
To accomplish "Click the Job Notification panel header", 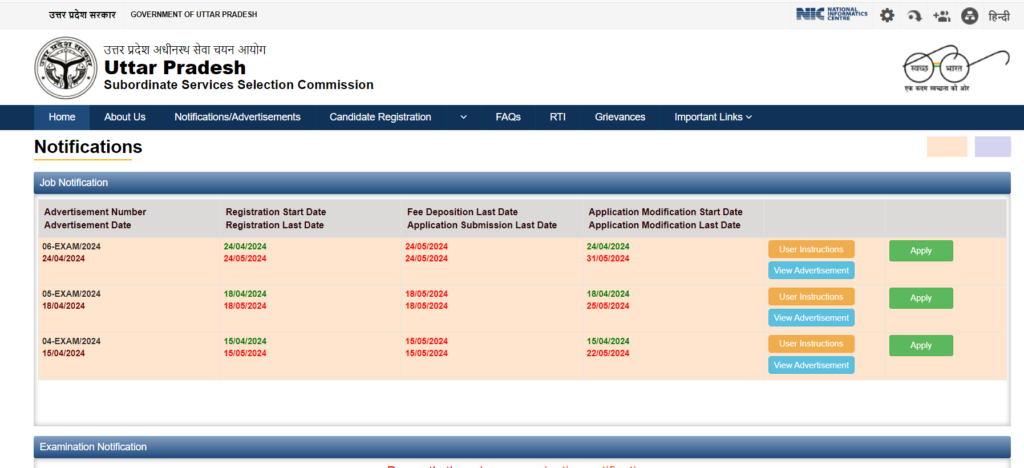I will click(x=522, y=183).
